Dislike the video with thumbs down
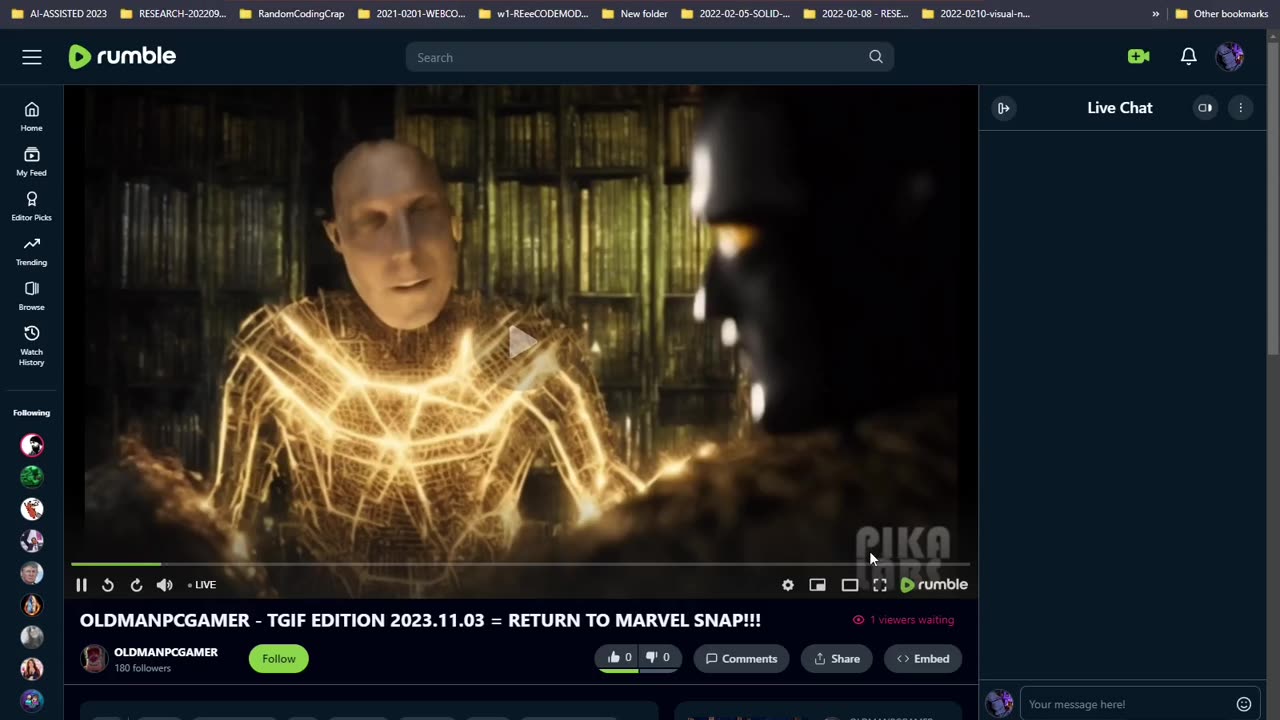The height and width of the screenshot is (720, 1280). (x=658, y=658)
